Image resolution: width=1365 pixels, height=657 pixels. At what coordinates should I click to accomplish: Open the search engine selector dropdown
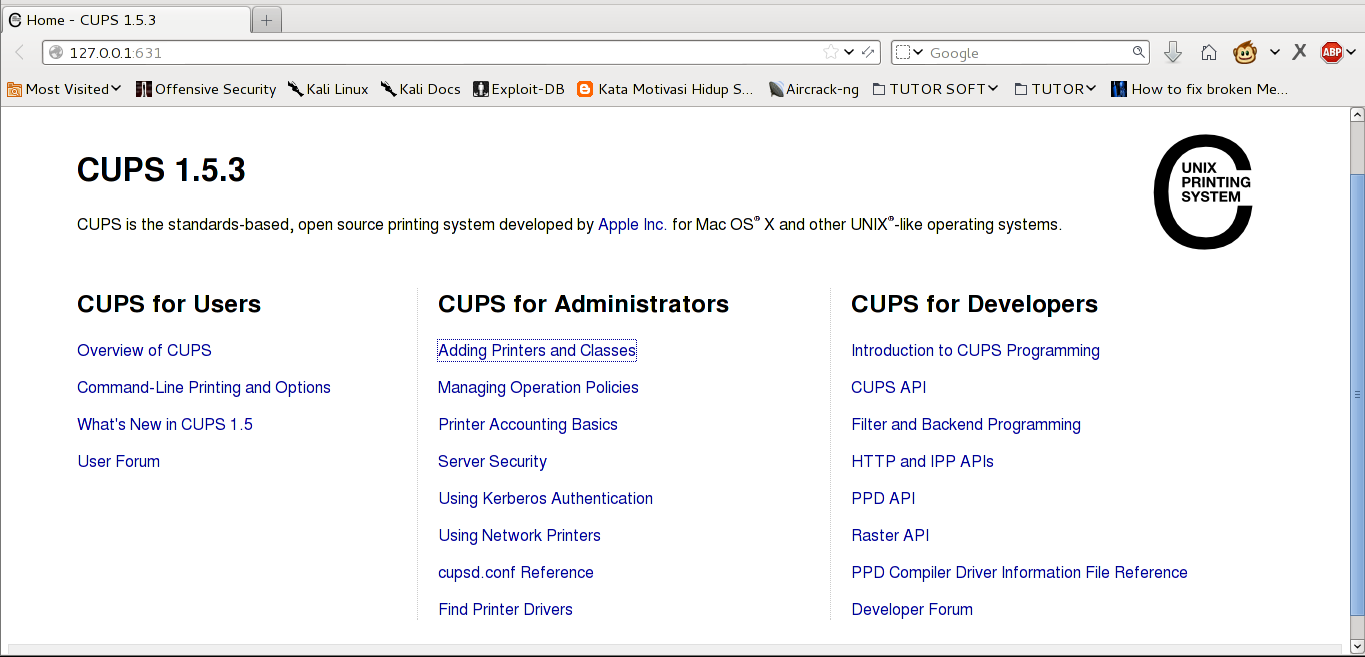click(908, 52)
